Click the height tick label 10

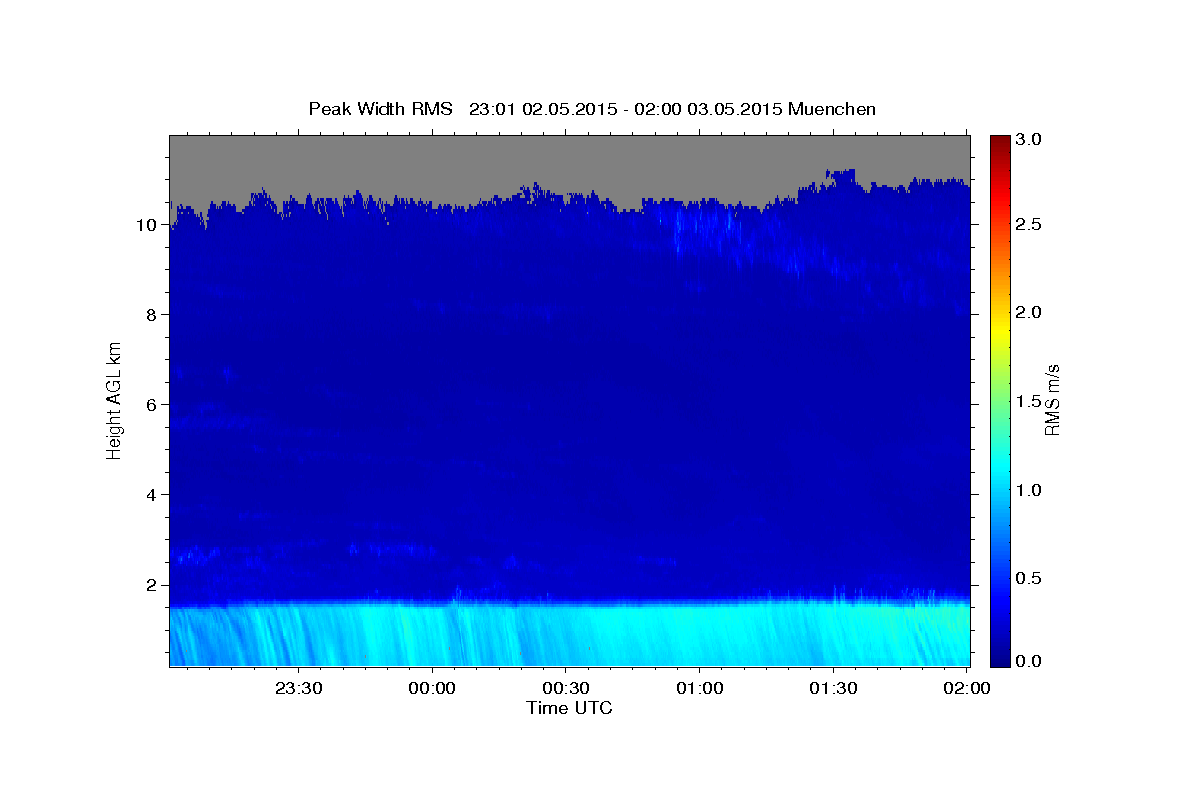tap(149, 225)
